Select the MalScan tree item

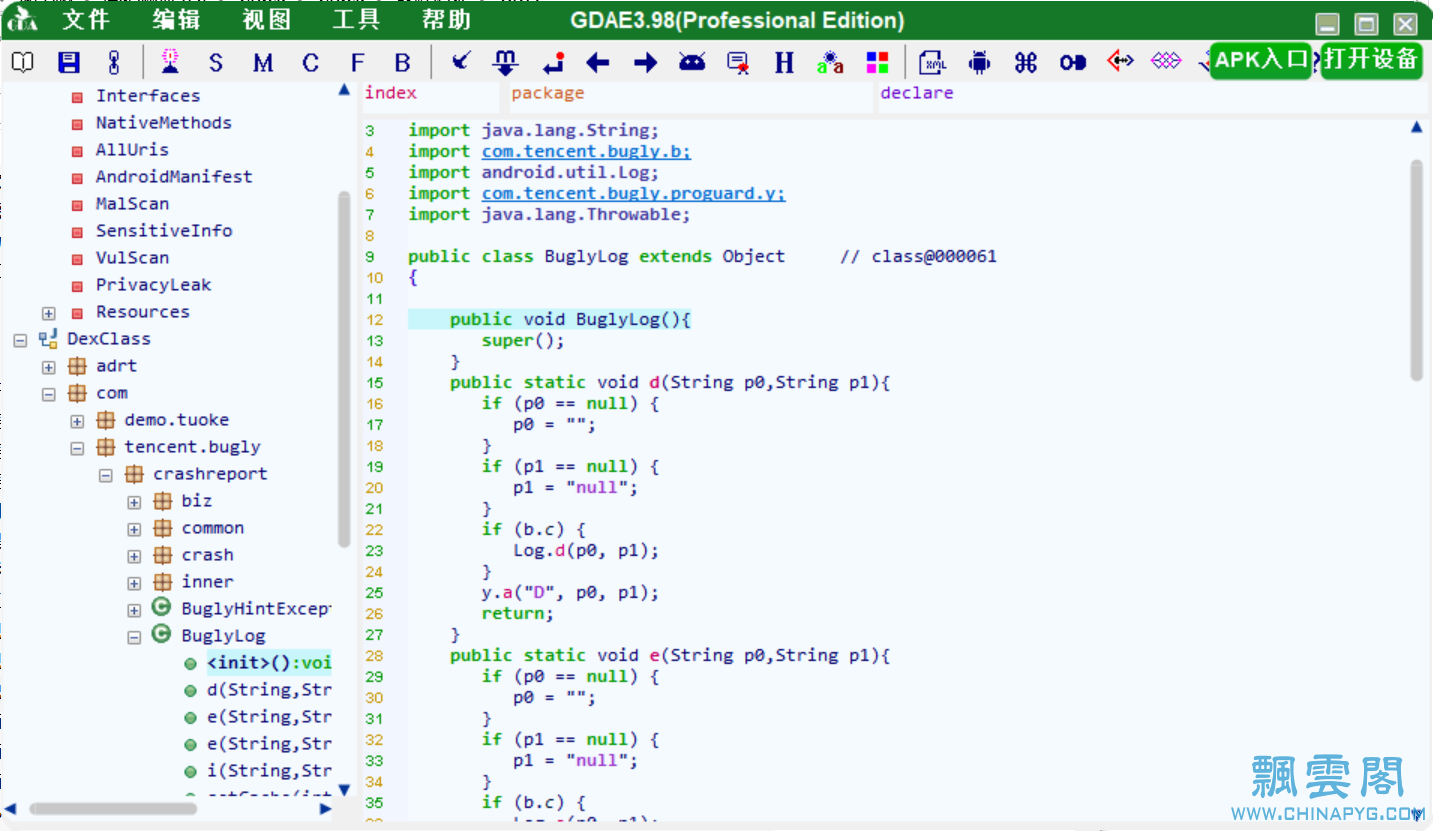(x=132, y=204)
